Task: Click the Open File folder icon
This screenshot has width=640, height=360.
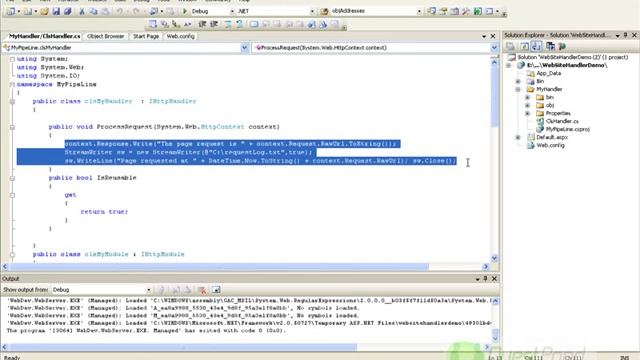Action: (44, 11)
